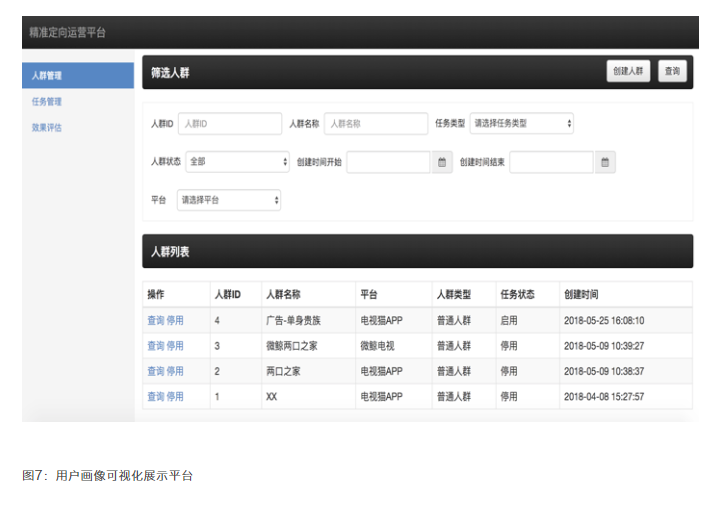The height and width of the screenshot is (512, 715).
Task: Open the 平台 platform dropdown
Action: tap(228, 200)
